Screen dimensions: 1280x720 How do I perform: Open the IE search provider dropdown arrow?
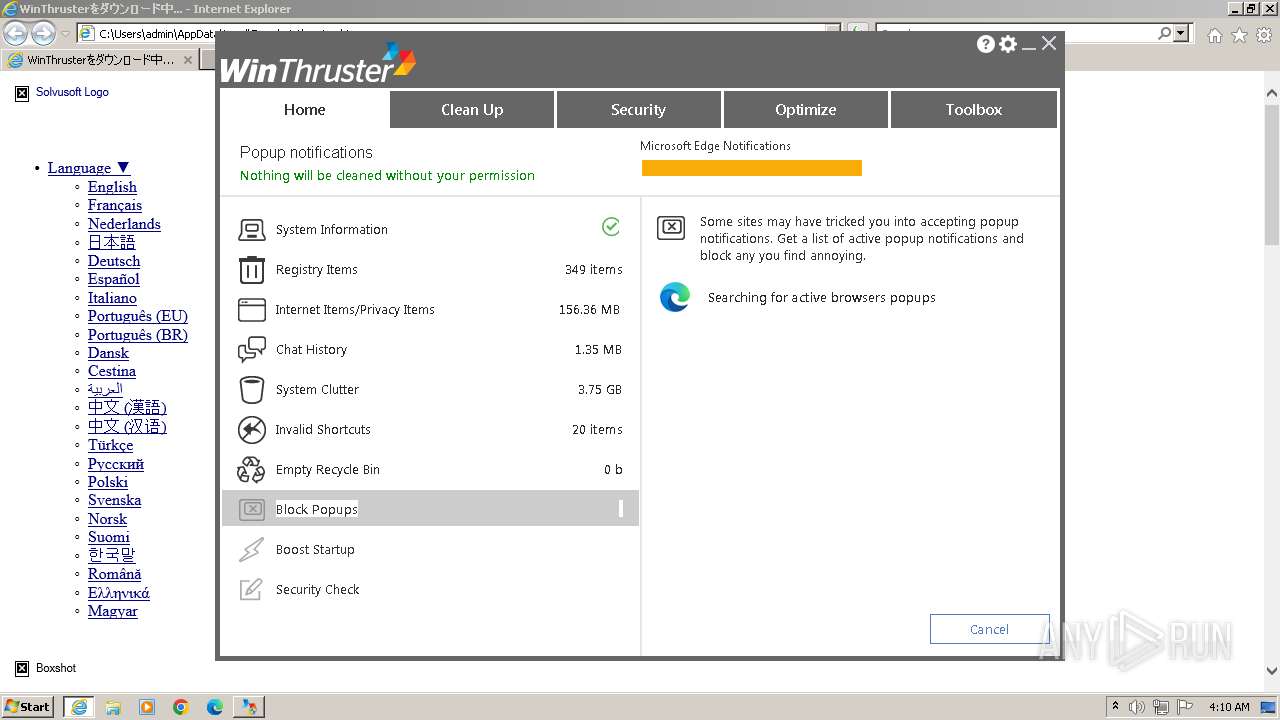click(1182, 34)
